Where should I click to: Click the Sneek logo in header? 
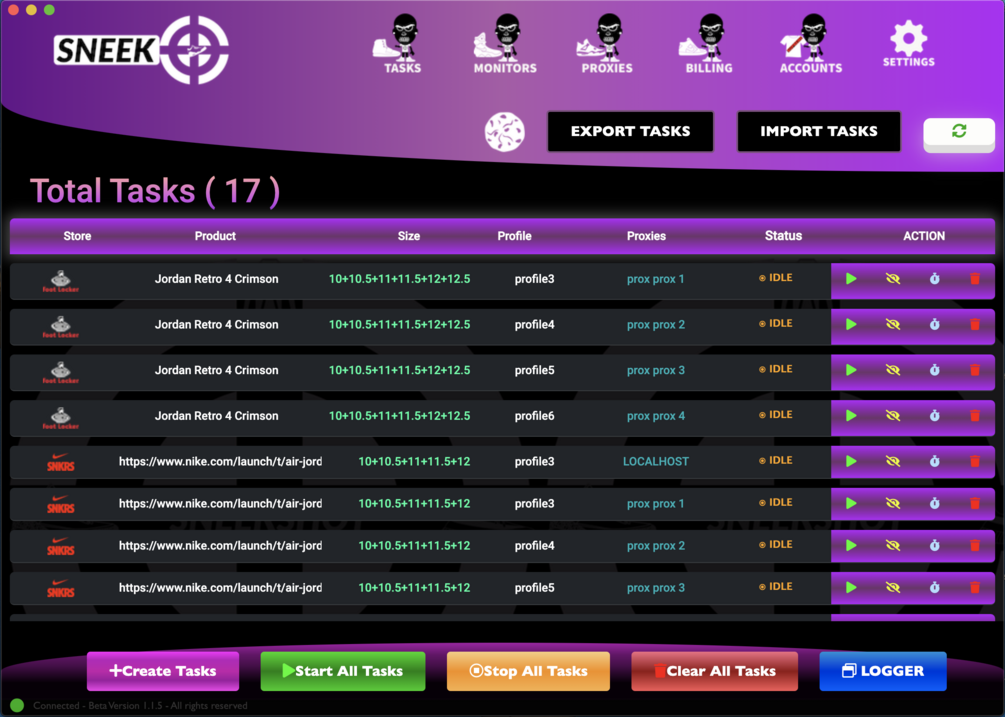(141, 50)
